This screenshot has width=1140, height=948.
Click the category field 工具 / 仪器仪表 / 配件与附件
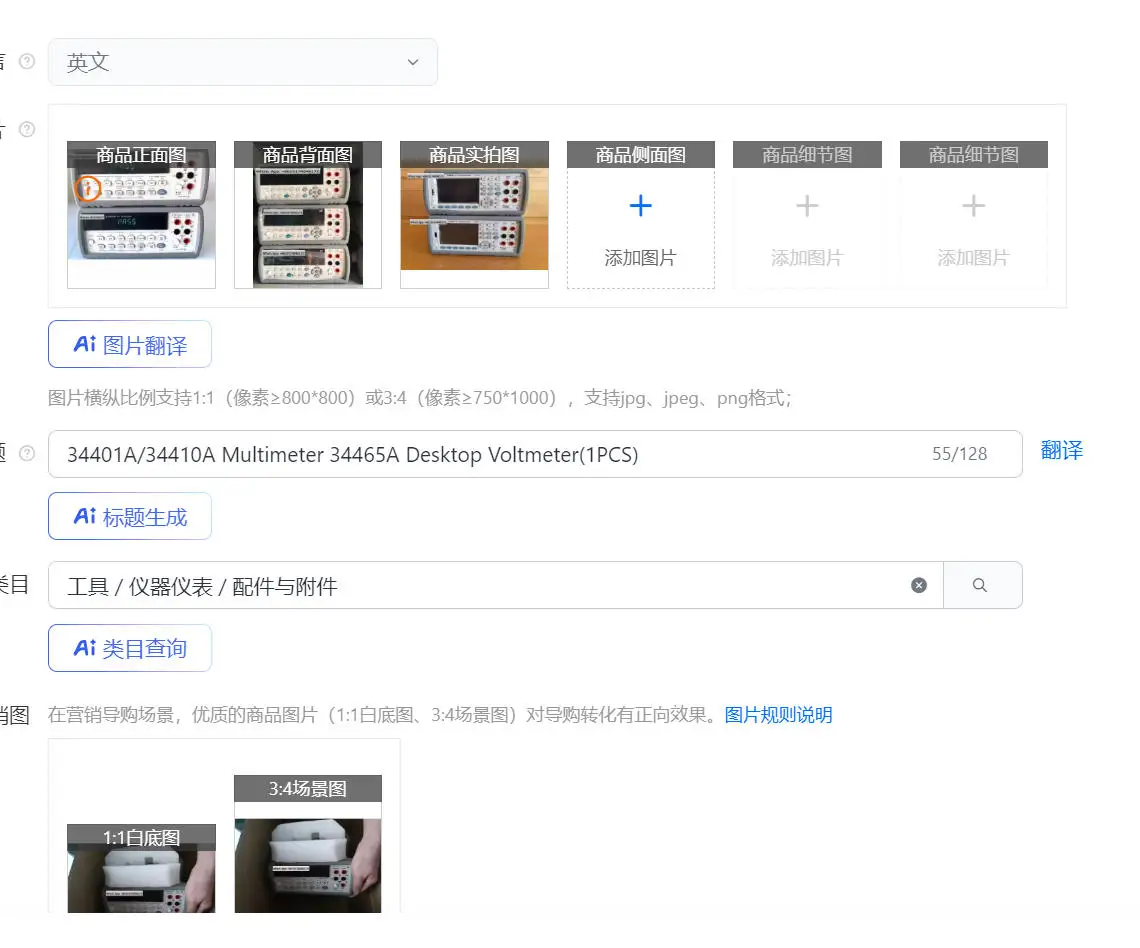496,585
